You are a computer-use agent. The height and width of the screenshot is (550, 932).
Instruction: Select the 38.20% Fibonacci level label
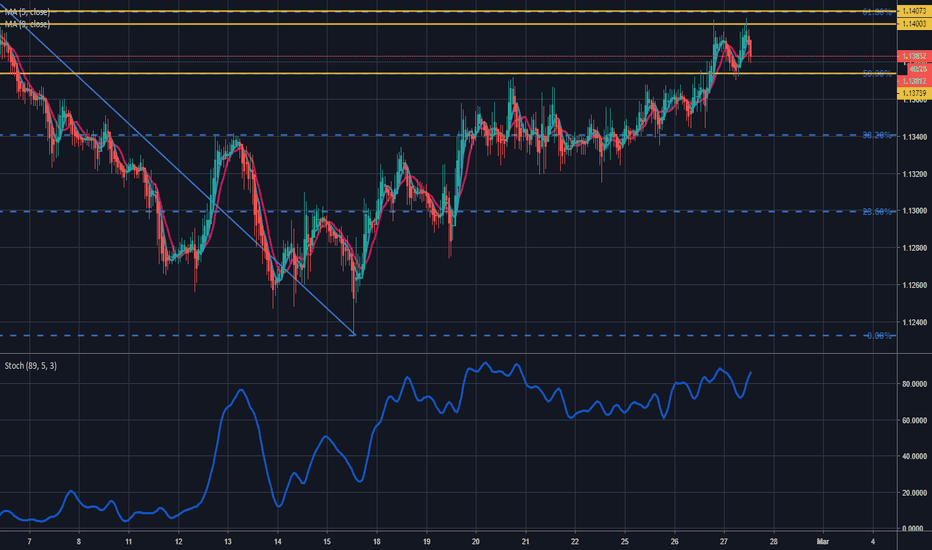click(877, 136)
